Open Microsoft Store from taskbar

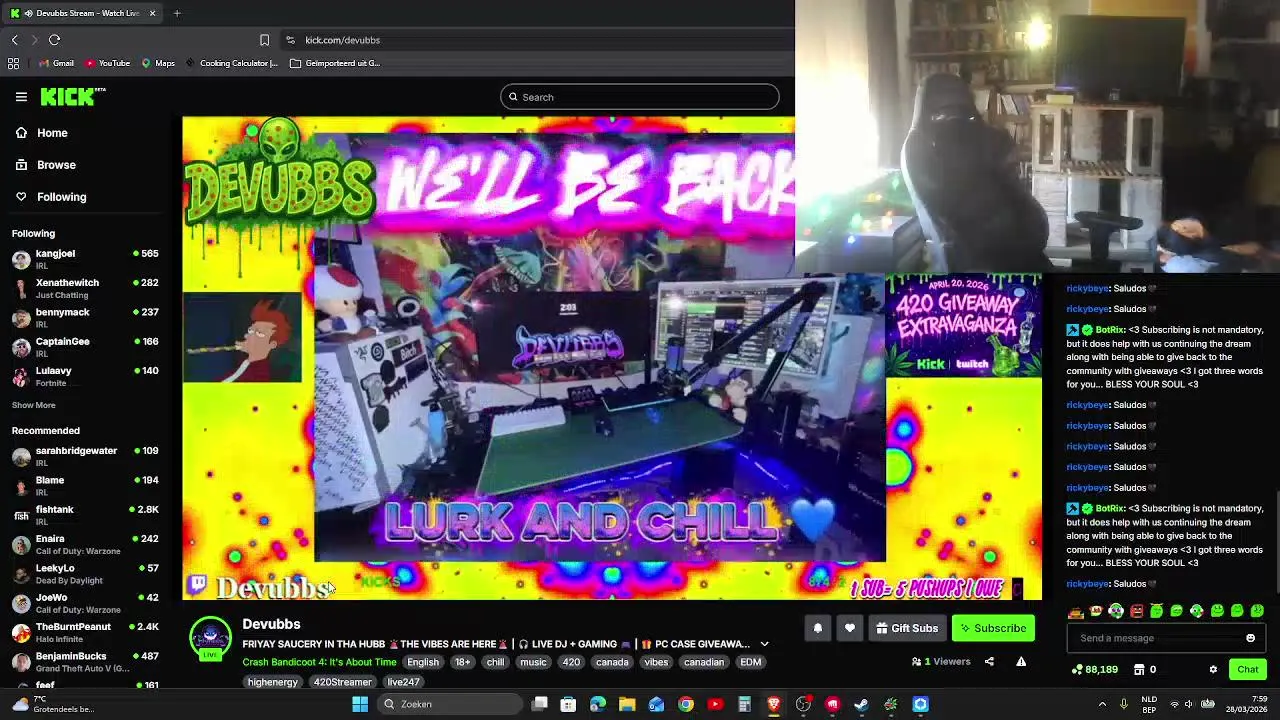point(568,704)
